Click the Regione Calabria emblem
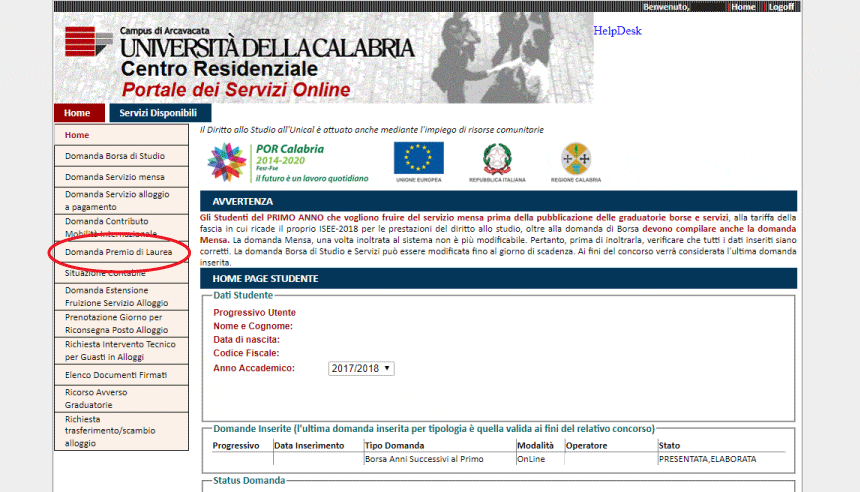 pos(576,162)
